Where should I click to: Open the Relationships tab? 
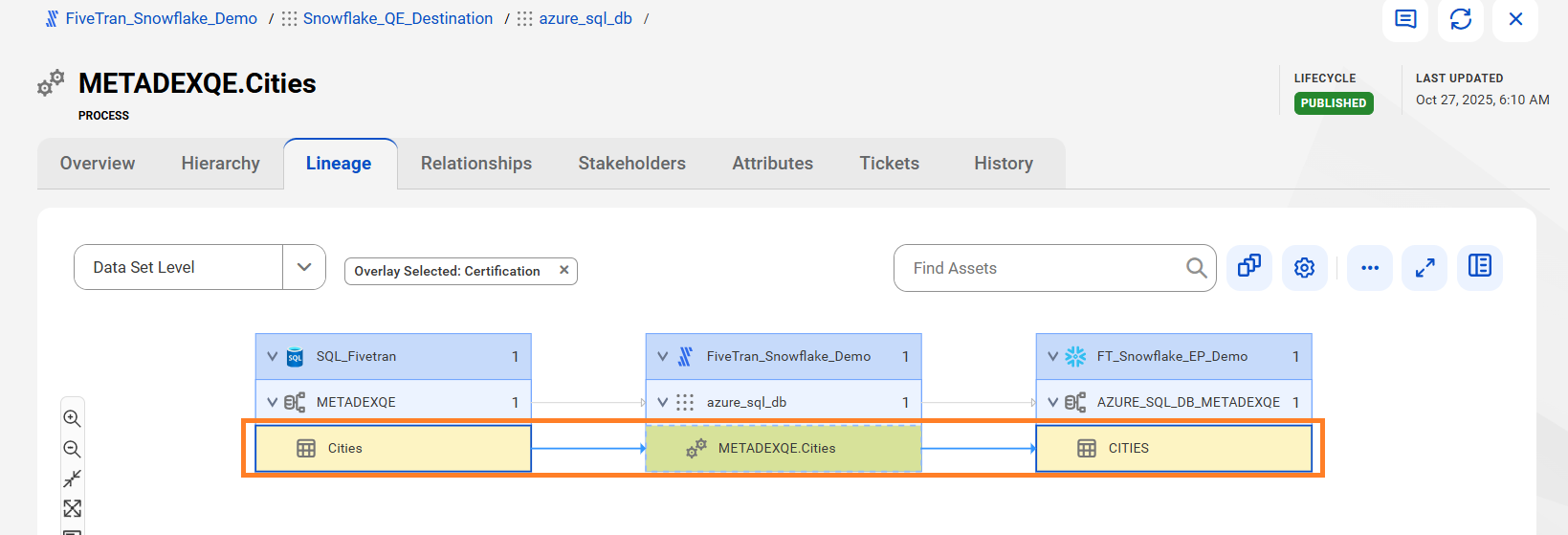(x=476, y=164)
